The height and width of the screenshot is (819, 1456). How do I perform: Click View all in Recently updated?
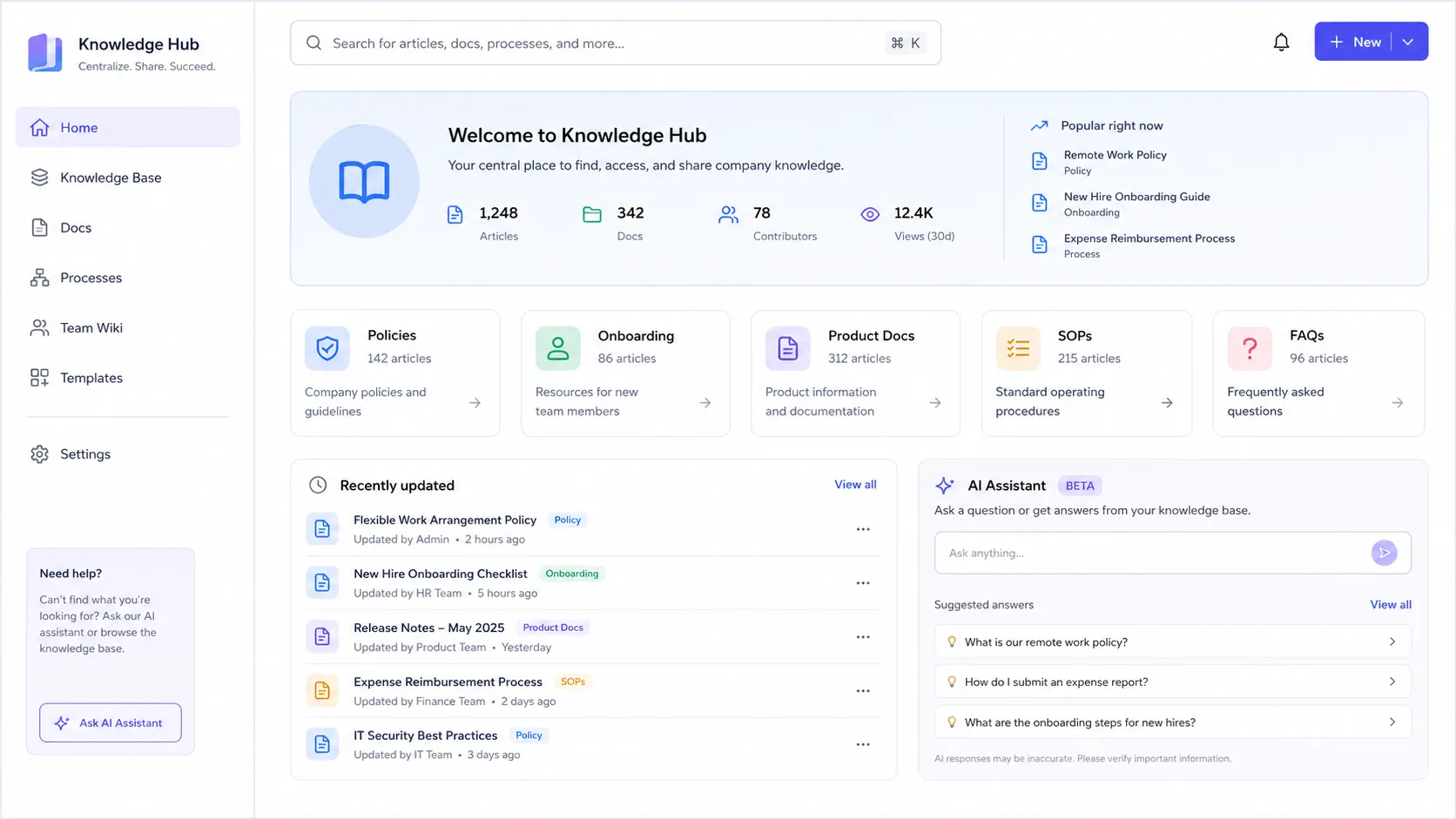(x=855, y=484)
